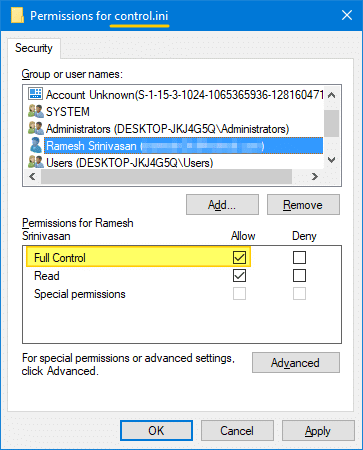Screen dimensions: 363x450
Task: Close the Permissions dialog
Action: point(347,15)
